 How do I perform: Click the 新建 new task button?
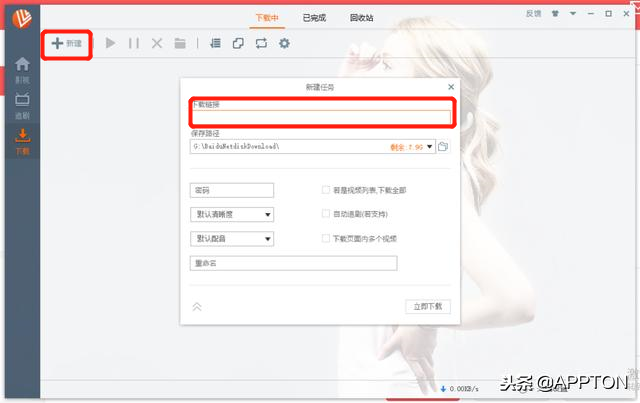(x=67, y=43)
